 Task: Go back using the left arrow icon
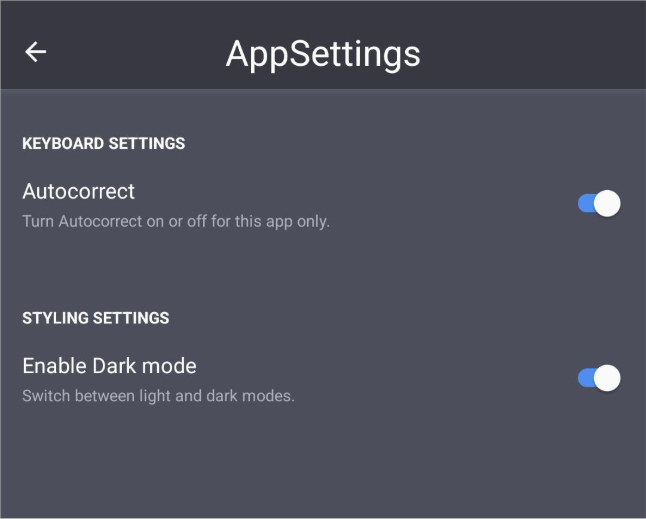(x=35, y=52)
